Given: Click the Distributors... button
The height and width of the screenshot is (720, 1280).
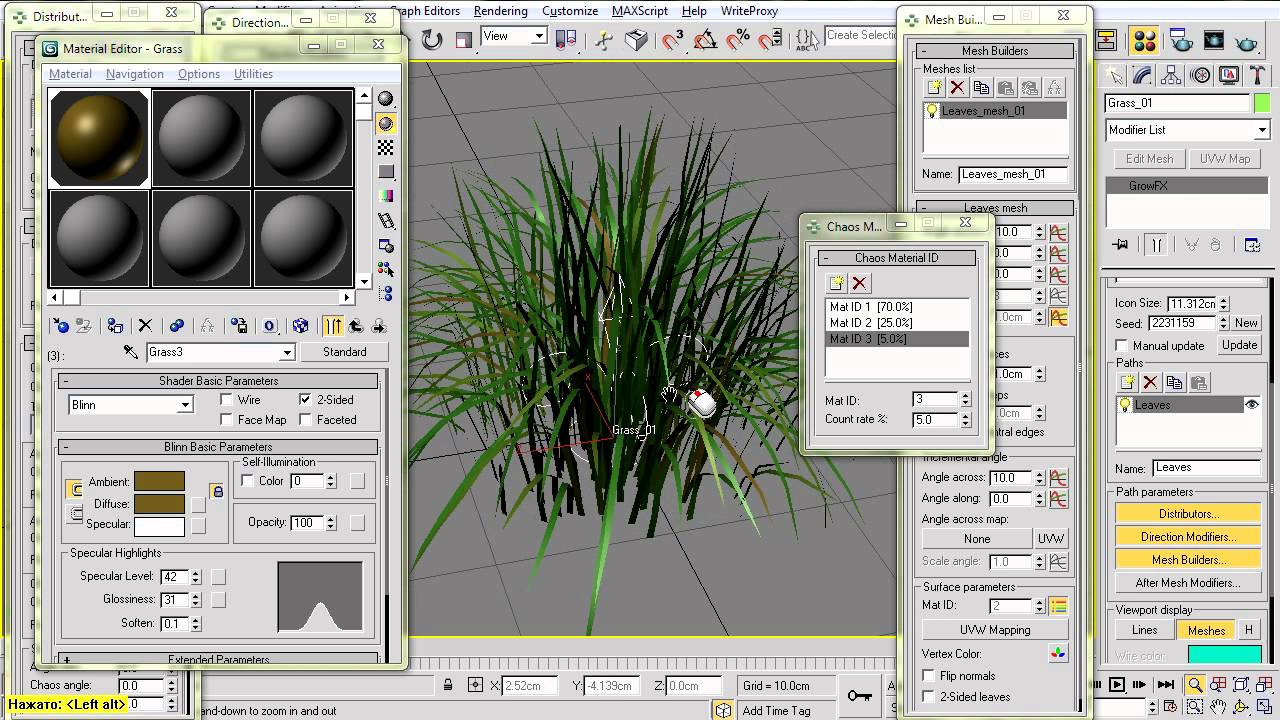Looking at the screenshot, I should [1188, 514].
